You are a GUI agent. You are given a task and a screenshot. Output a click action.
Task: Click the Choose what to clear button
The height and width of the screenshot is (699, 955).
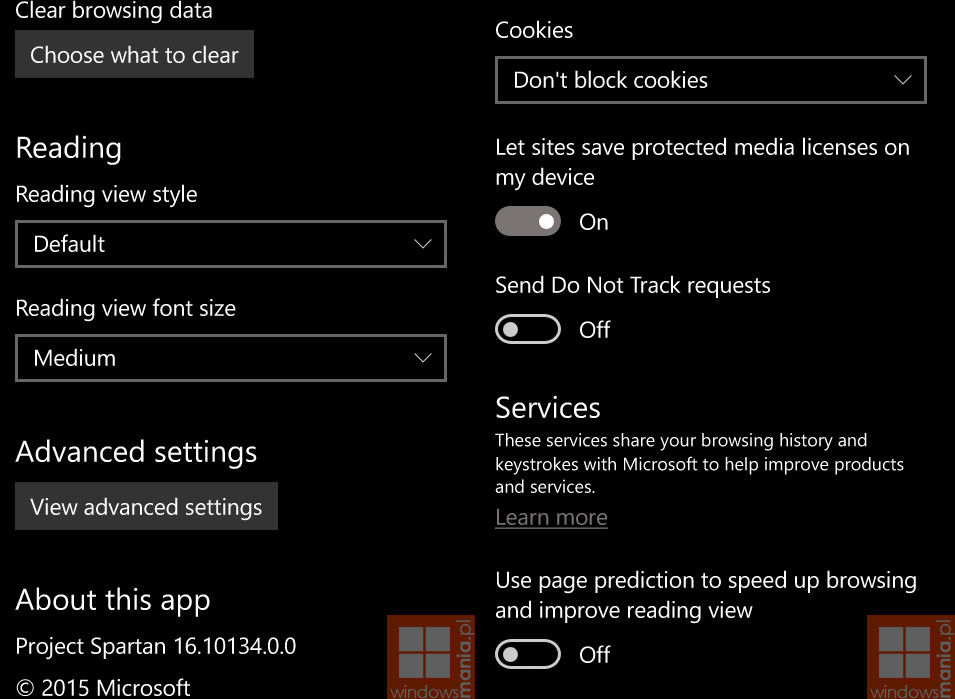point(134,54)
